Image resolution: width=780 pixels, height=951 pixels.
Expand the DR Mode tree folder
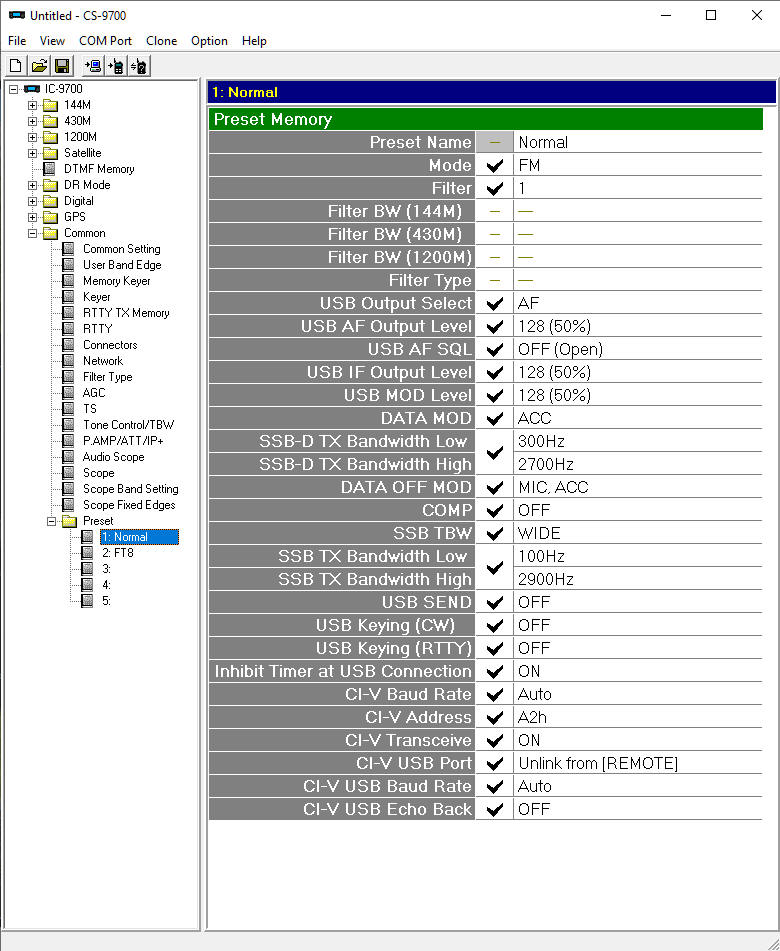33,185
